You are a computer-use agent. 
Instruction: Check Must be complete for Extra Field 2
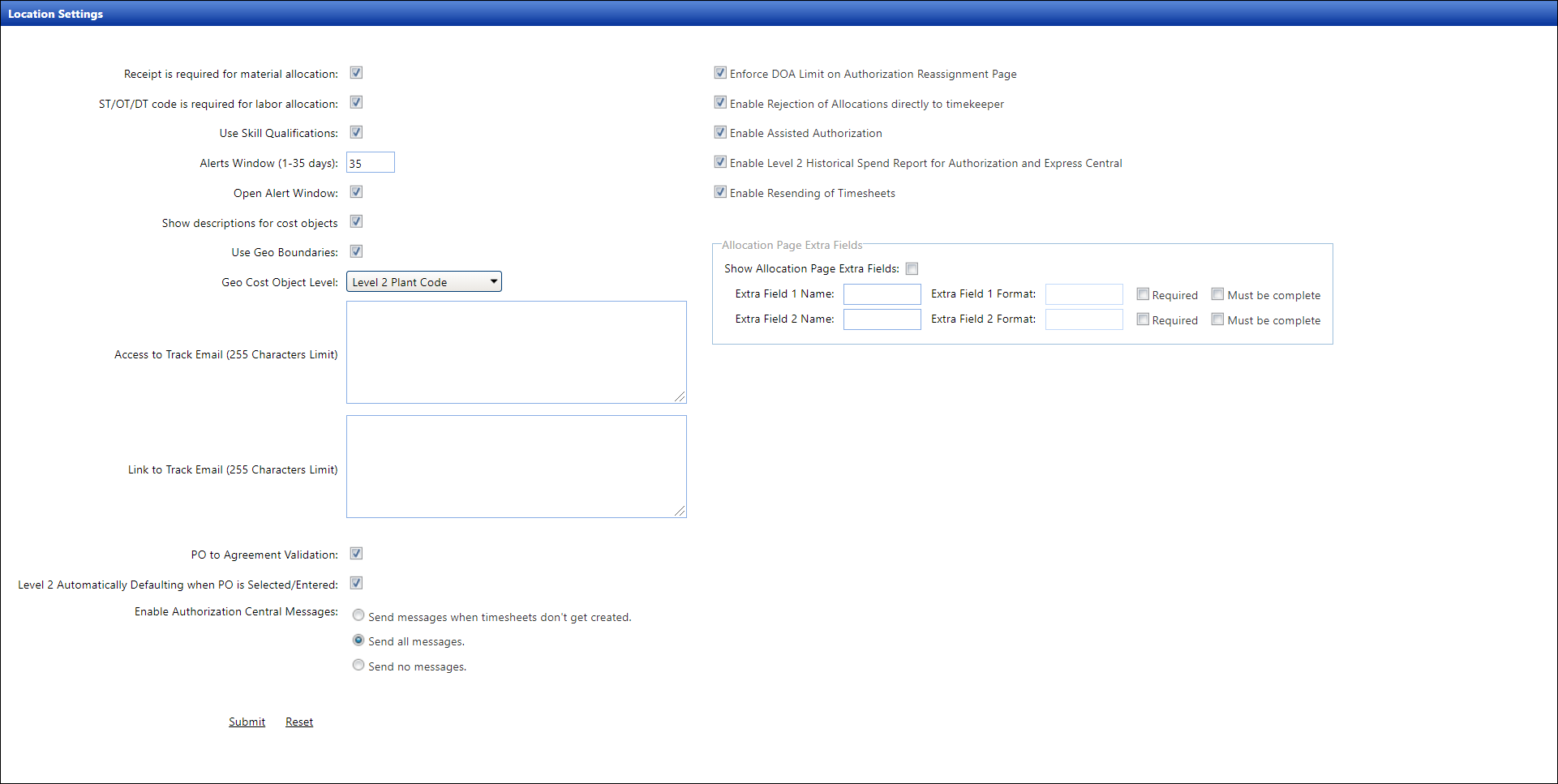click(x=1217, y=319)
